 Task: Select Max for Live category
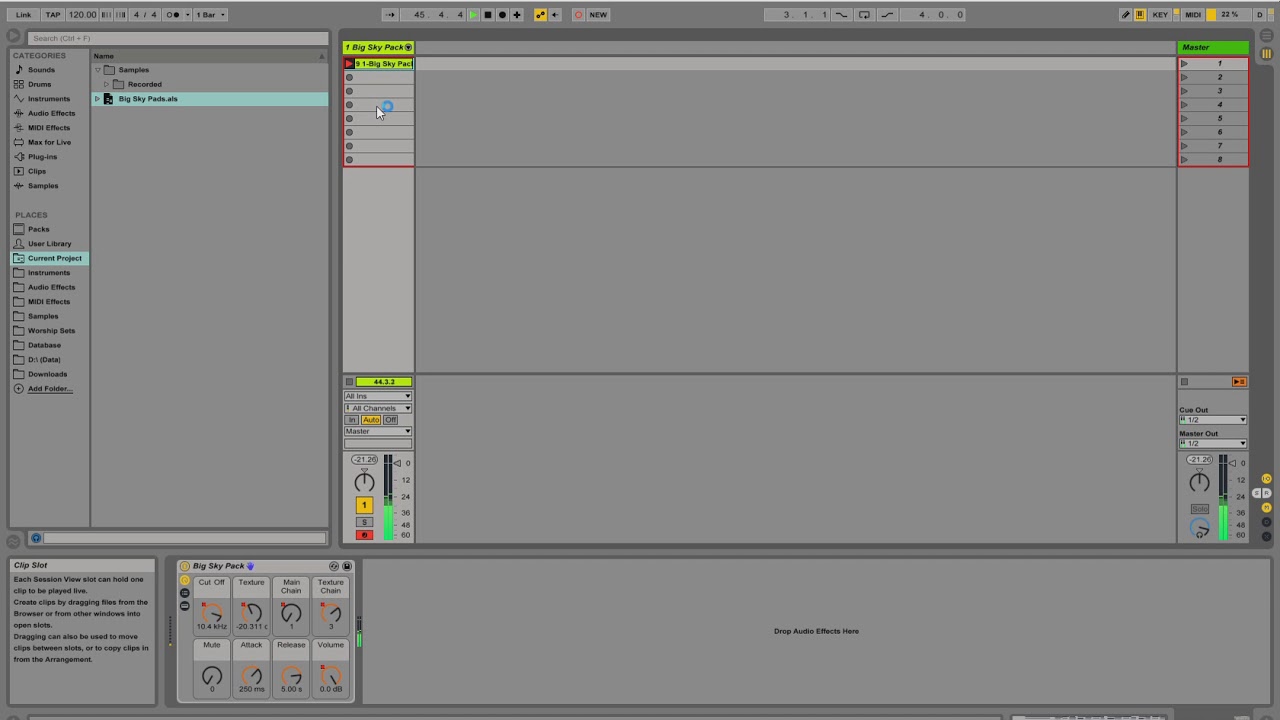pos(49,142)
